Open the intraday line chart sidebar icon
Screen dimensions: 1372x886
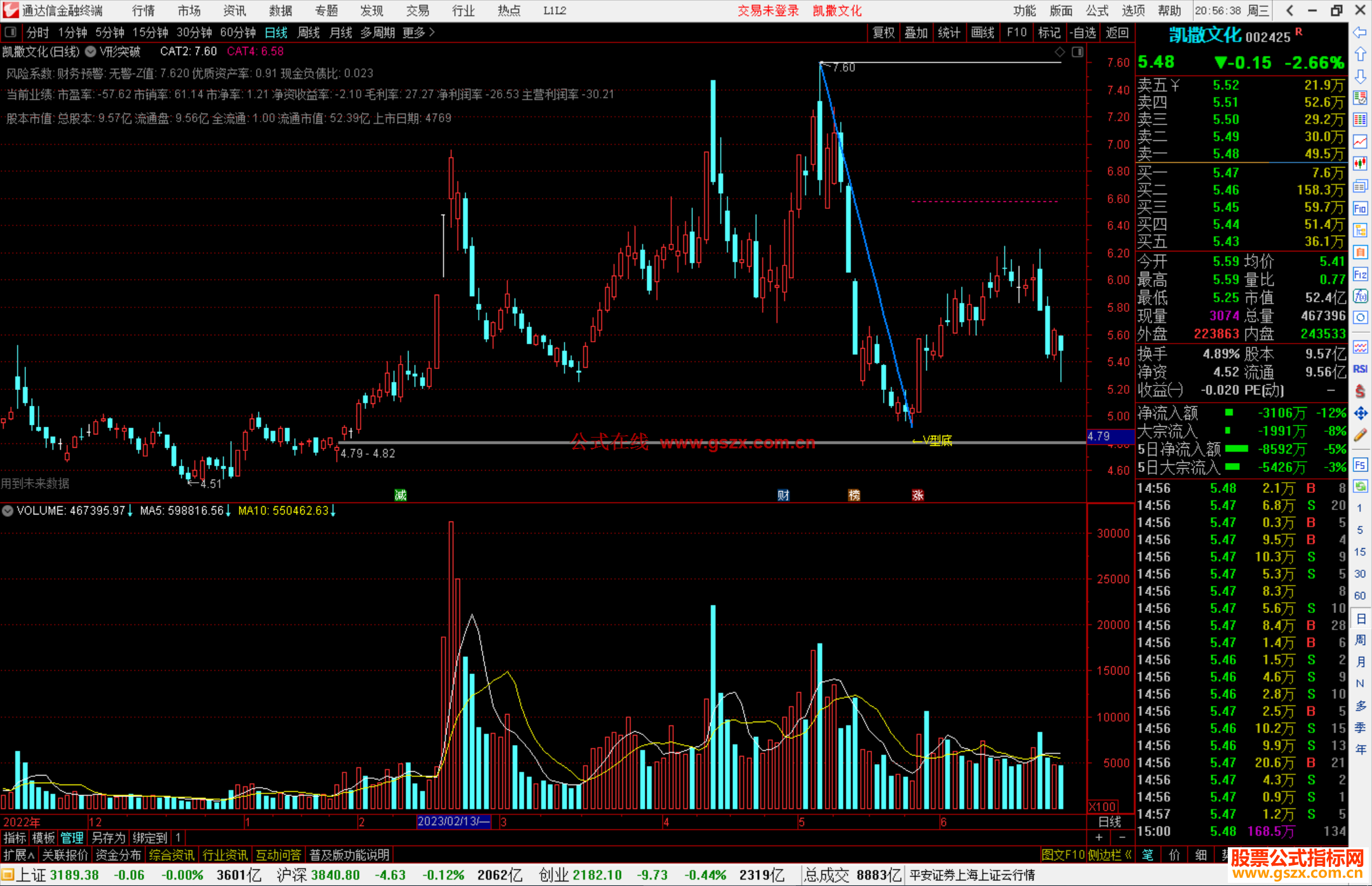tap(1360, 142)
